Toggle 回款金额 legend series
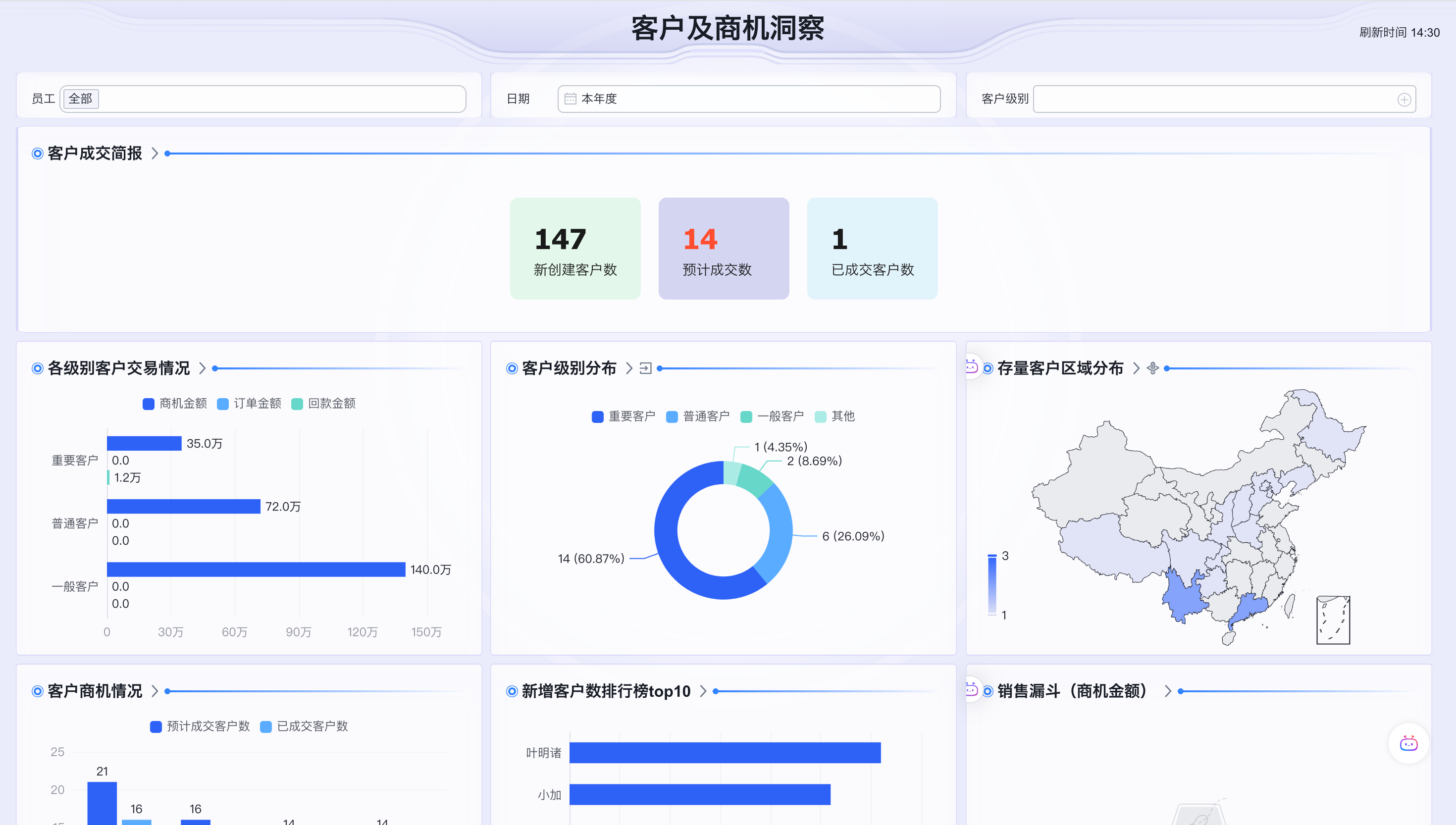The image size is (1456, 825). (323, 404)
